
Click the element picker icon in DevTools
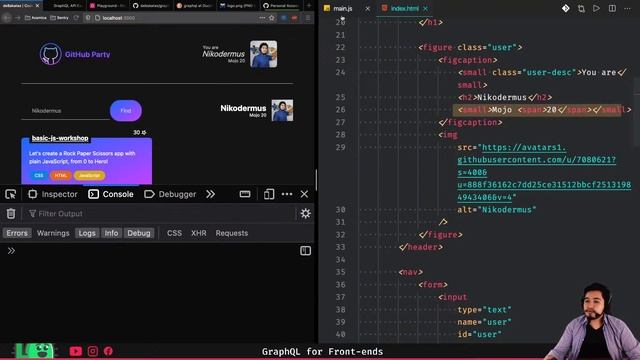tap(11, 194)
